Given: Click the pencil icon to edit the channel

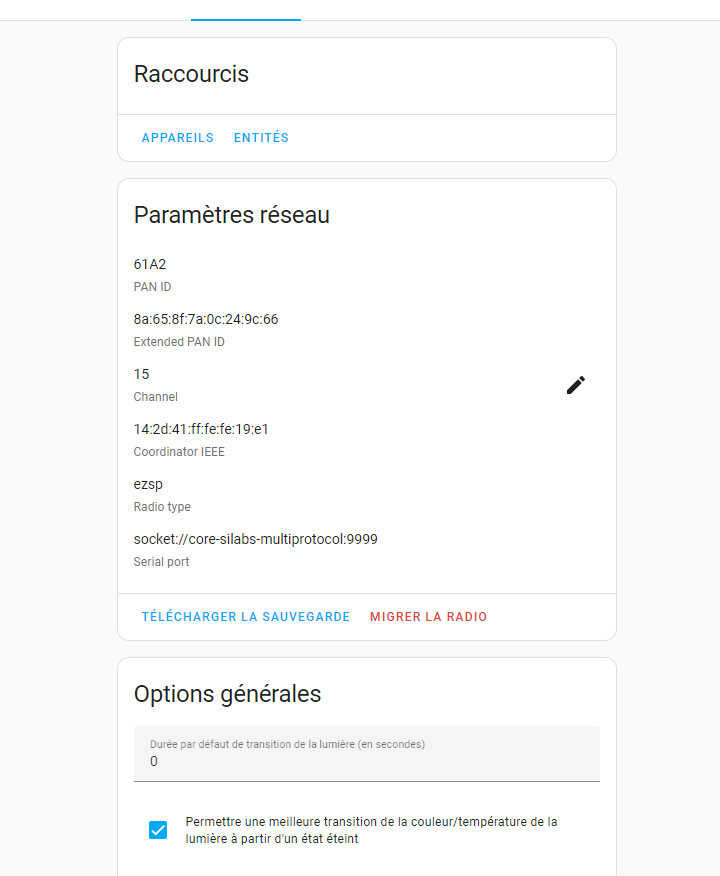Looking at the screenshot, I should [x=576, y=385].
